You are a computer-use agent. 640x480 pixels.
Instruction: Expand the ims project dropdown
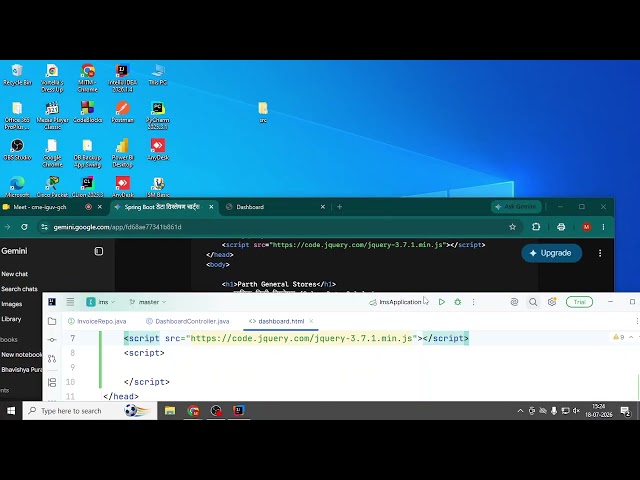coord(100,302)
